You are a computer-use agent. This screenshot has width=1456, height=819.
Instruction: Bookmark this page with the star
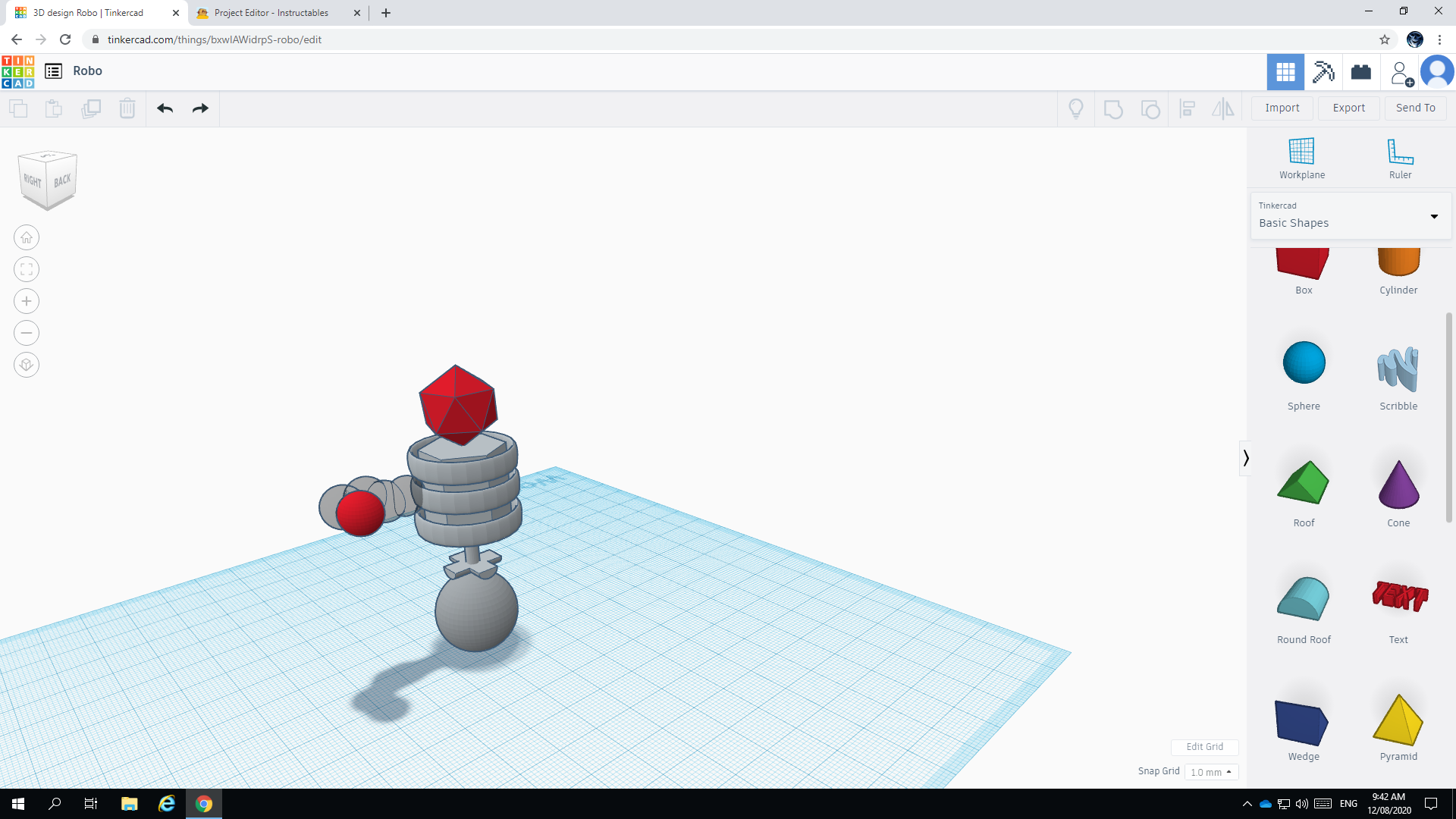1385,39
